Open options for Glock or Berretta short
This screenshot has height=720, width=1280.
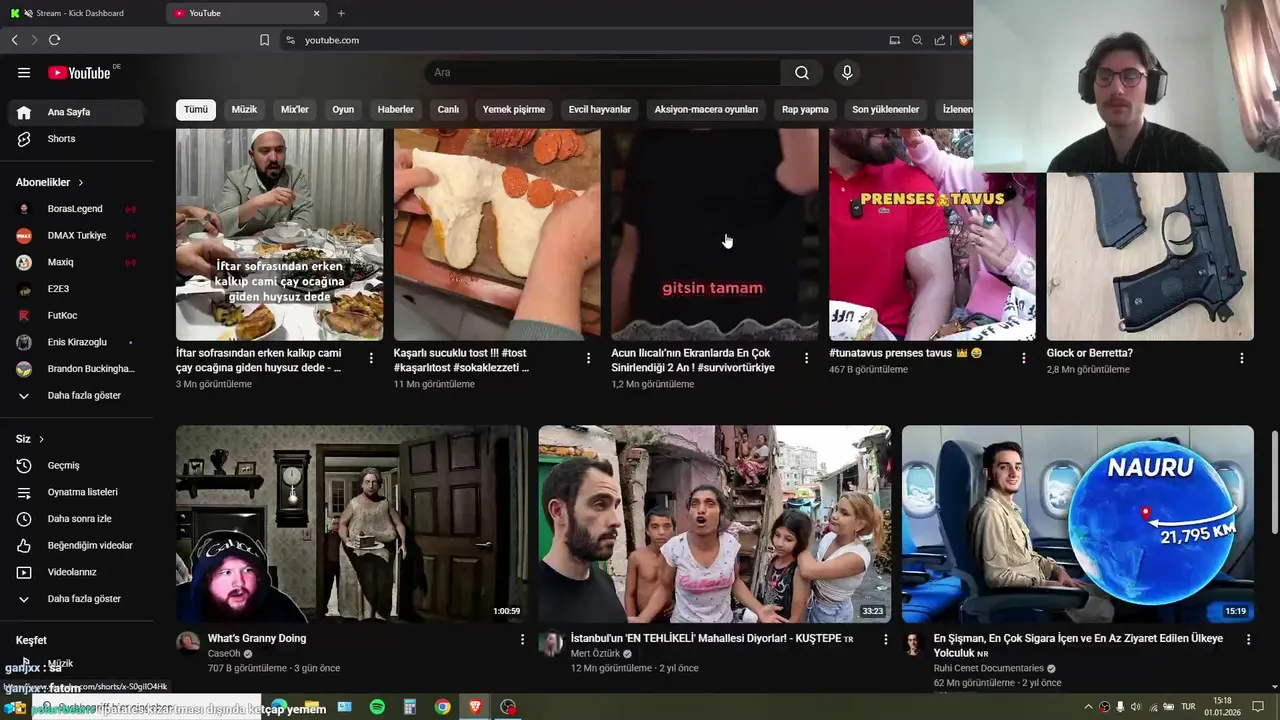click(x=1242, y=358)
